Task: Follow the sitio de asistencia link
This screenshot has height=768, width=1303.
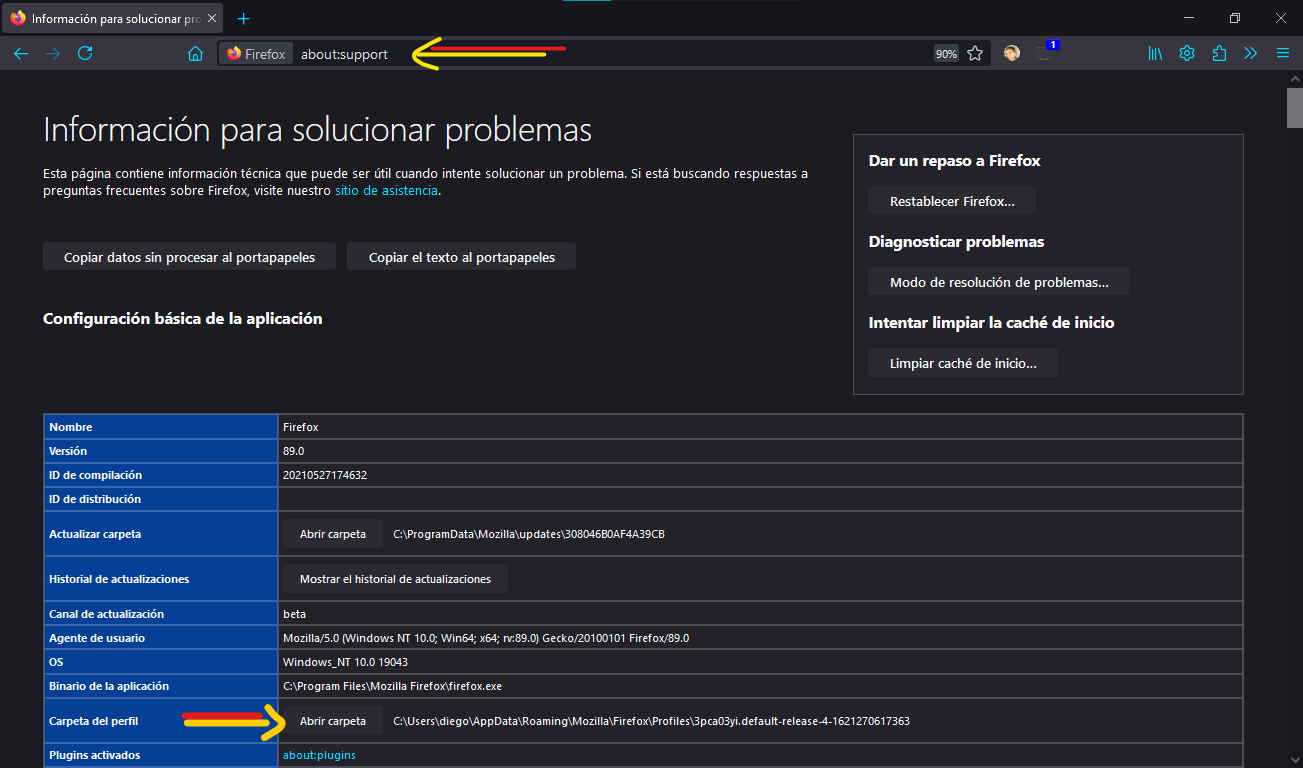Action: 386,190
